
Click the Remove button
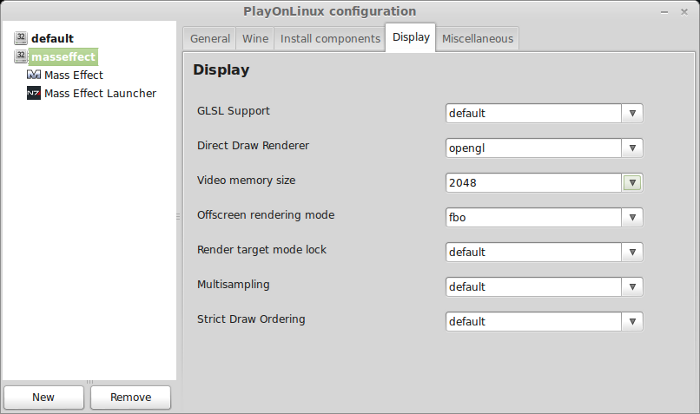click(130, 397)
